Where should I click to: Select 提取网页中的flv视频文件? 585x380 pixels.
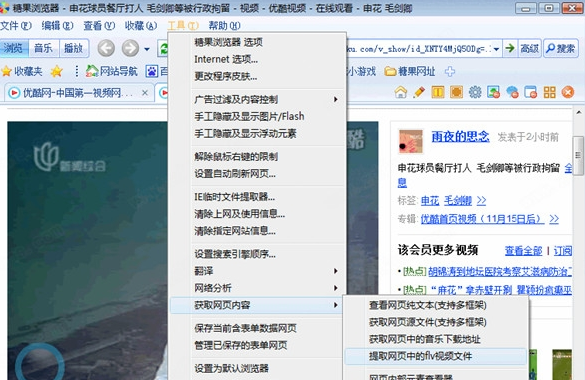tap(435, 356)
